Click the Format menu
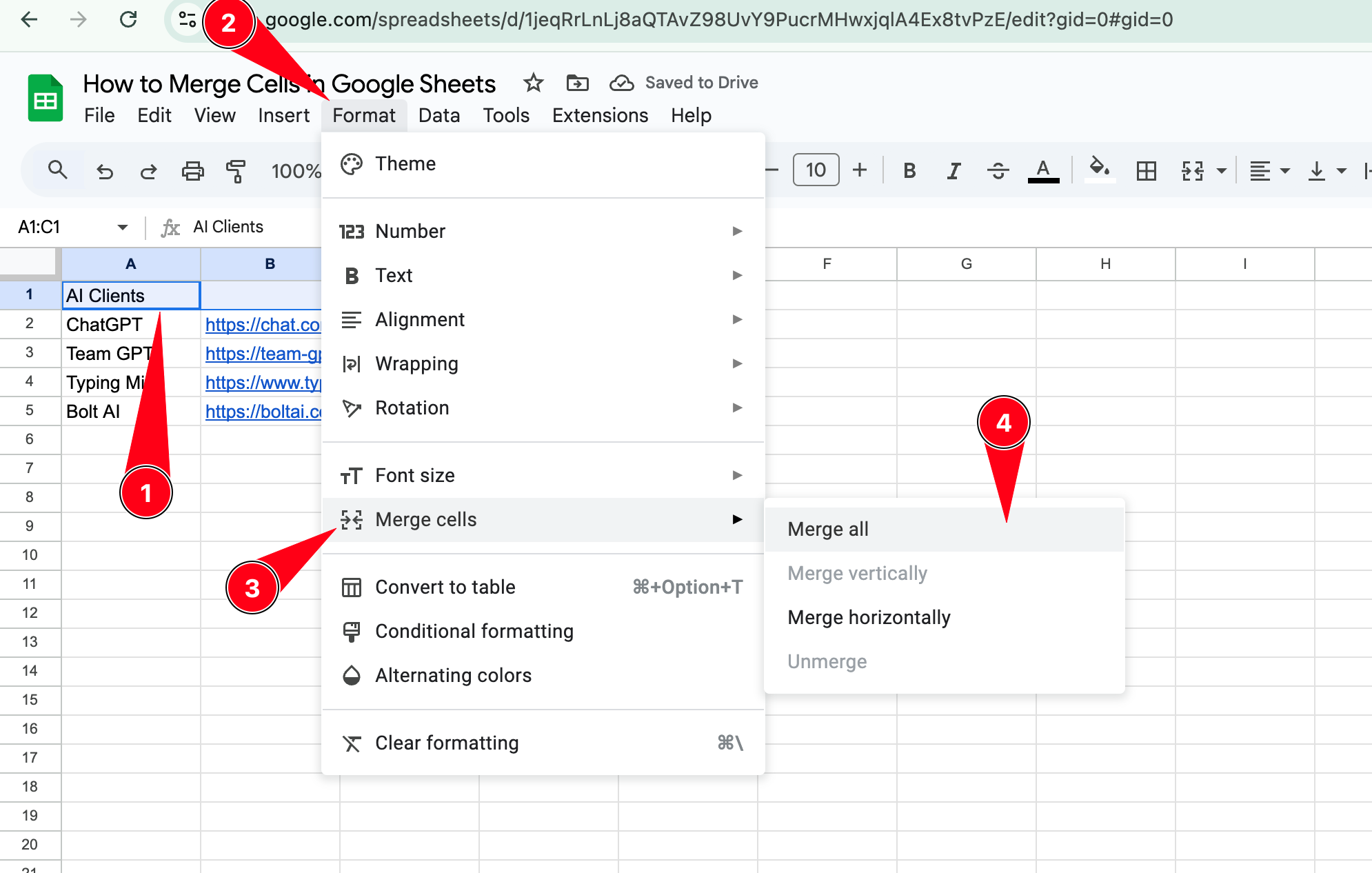1372x873 pixels. coord(364,115)
